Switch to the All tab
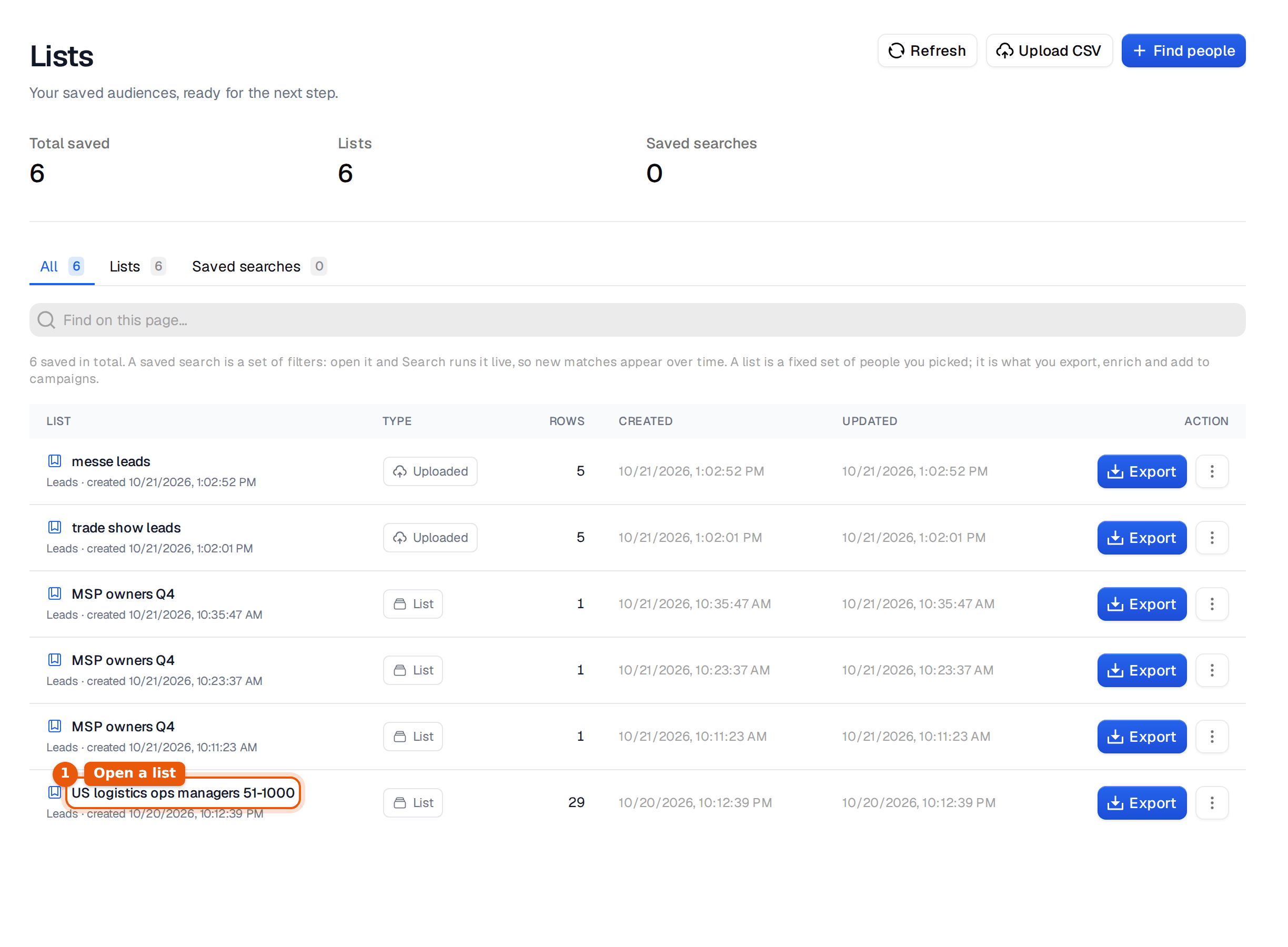Screen dimensions: 1288x947 point(62,267)
